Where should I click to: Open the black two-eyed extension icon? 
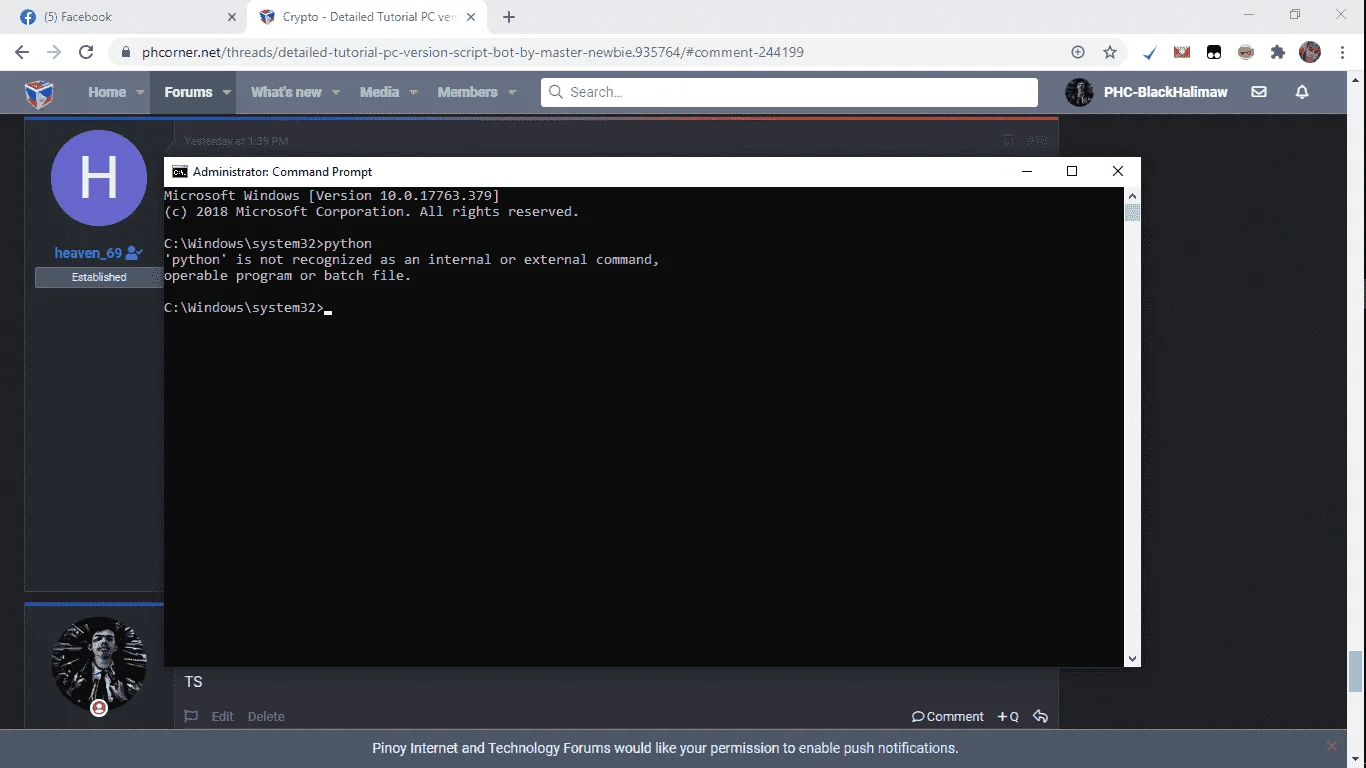coord(1214,52)
